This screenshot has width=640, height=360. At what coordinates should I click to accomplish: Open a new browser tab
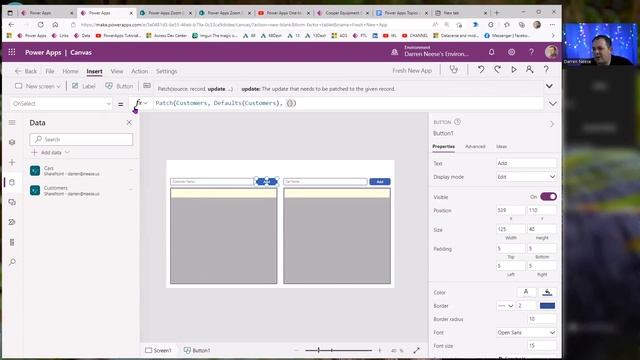pos(497,13)
